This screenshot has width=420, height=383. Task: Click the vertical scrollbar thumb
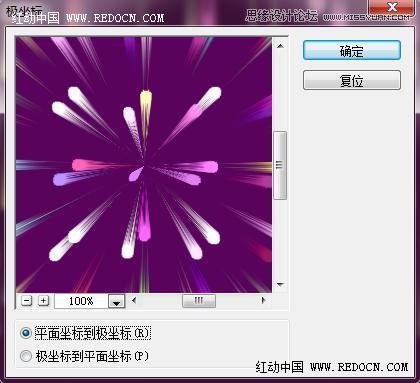[280, 165]
